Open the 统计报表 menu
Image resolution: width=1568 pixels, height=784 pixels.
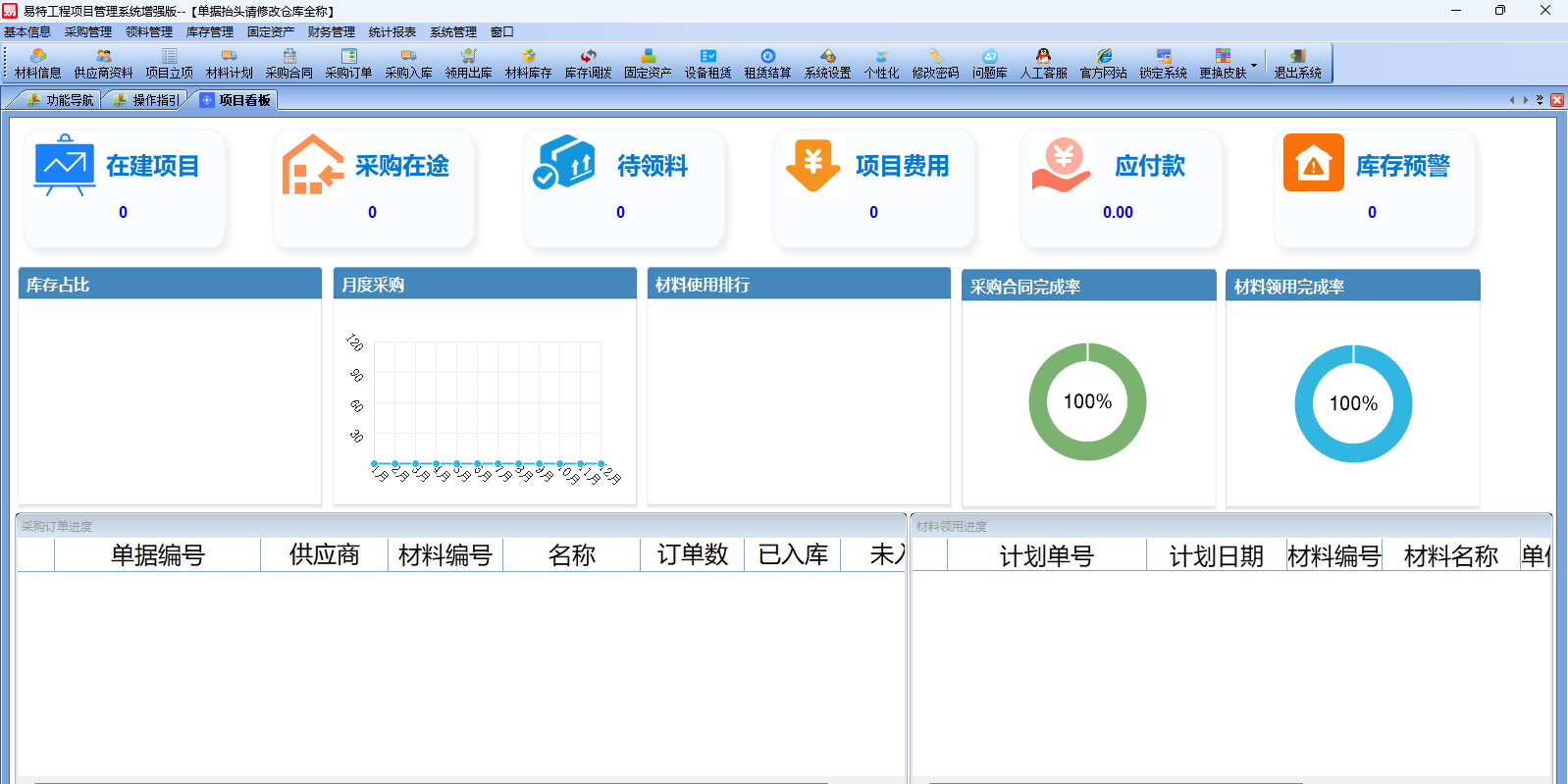[392, 32]
